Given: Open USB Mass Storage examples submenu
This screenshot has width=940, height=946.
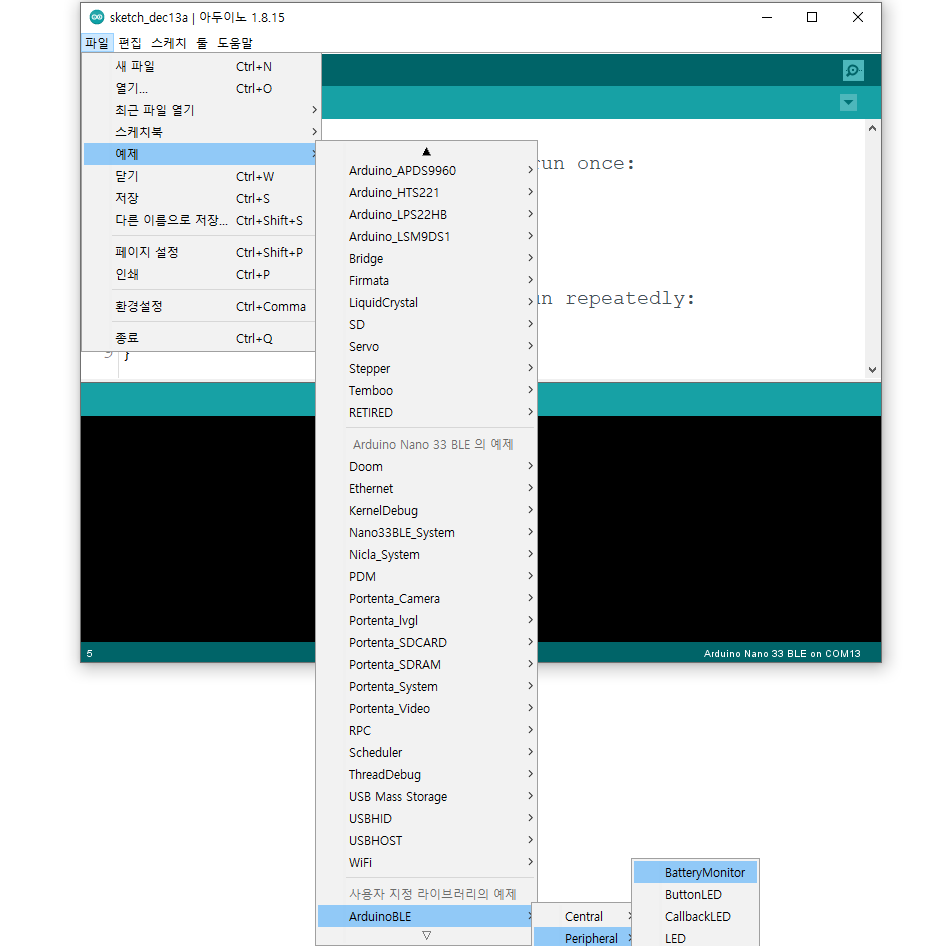Looking at the screenshot, I should [427, 796].
